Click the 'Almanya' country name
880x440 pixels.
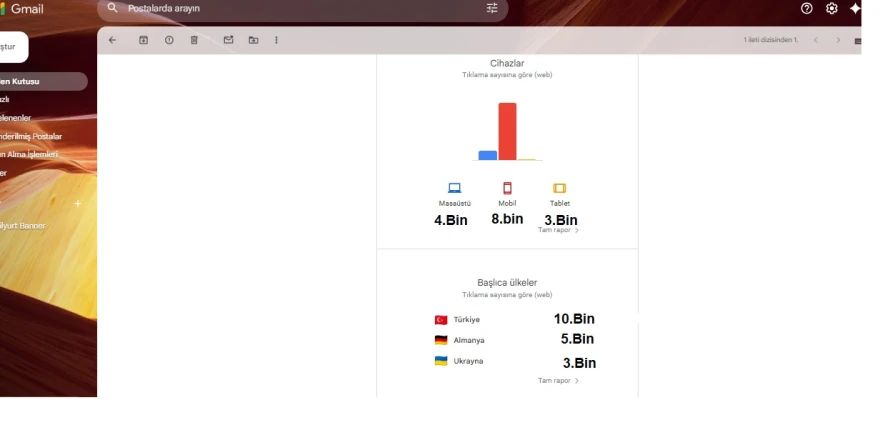(469, 340)
